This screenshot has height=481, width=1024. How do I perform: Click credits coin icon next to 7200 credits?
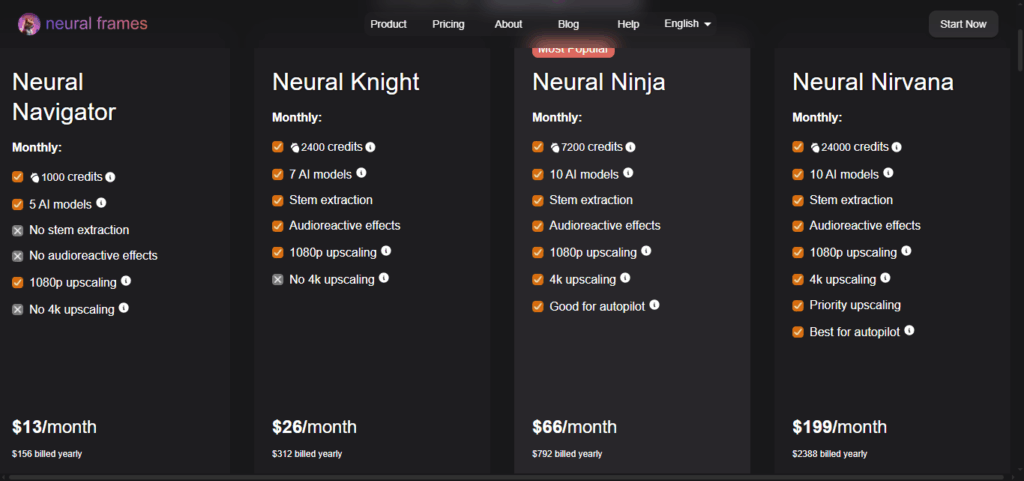[x=555, y=147]
